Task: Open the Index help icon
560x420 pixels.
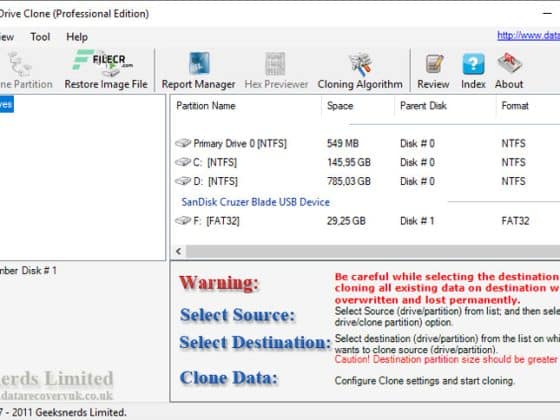Action: (x=473, y=70)
